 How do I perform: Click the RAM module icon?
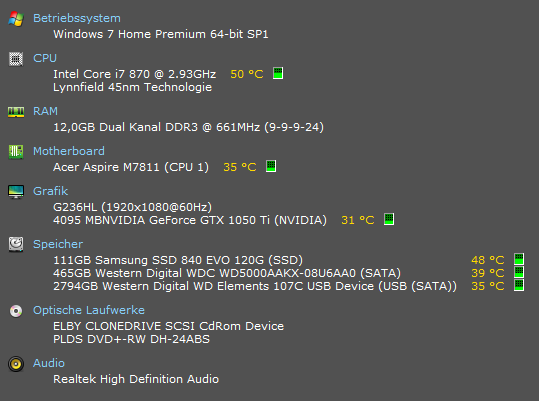tap(16, 112)
